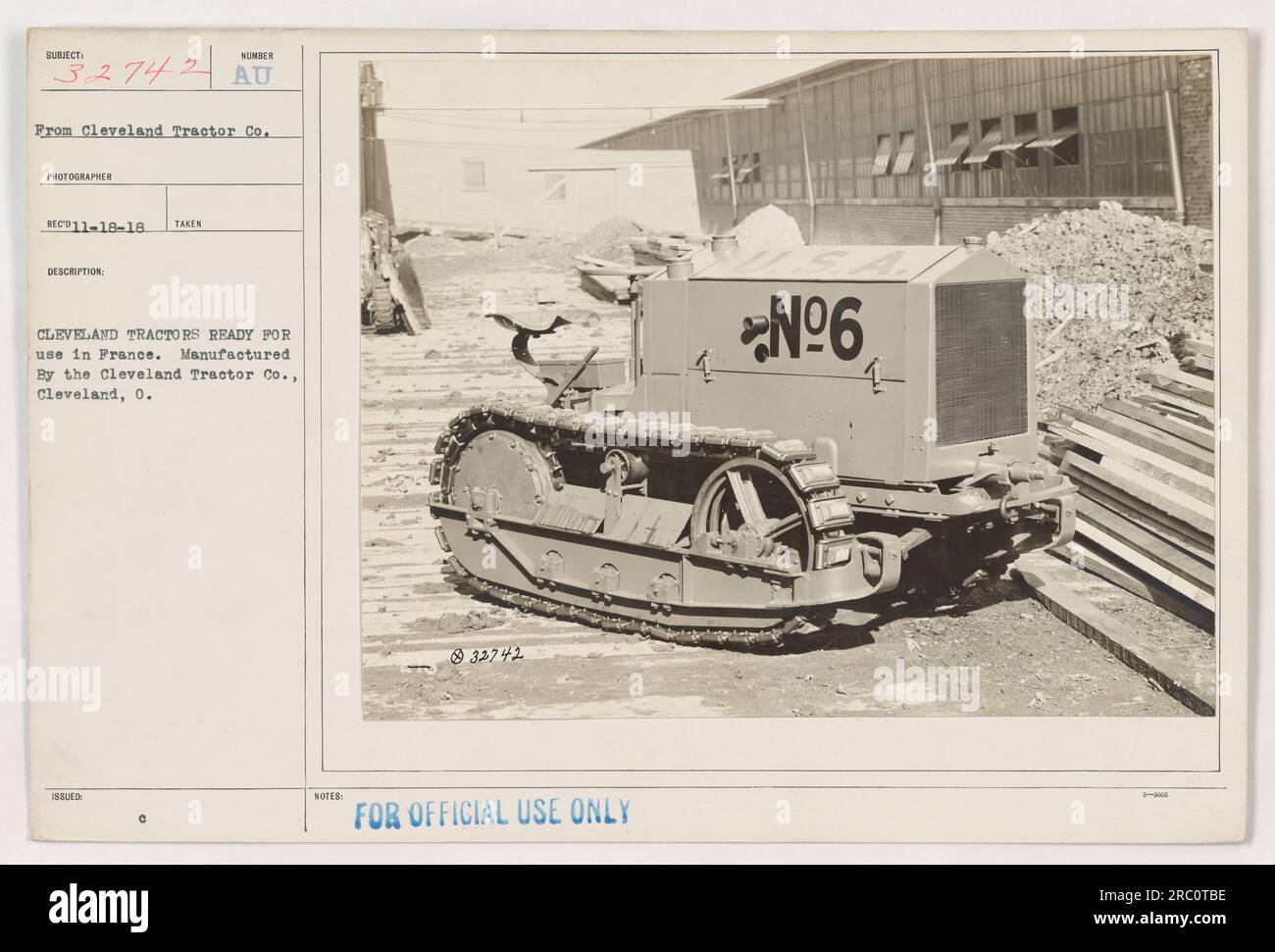Click the "ISSUED:" label
Viewport: 1275px width, 952px height.
[x=66, y=797]
